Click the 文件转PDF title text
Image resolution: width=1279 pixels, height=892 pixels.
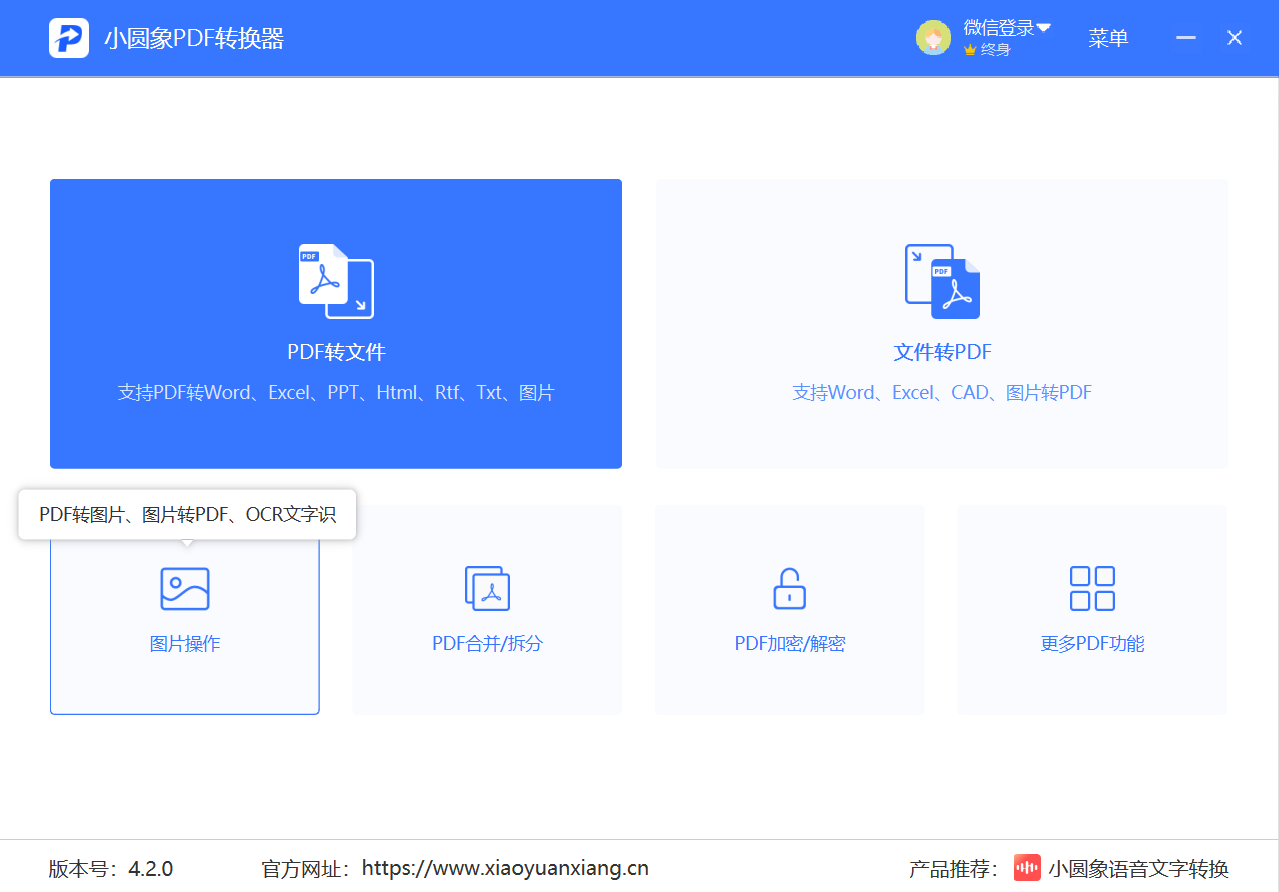pyautogui.click(x=942, y=352)
